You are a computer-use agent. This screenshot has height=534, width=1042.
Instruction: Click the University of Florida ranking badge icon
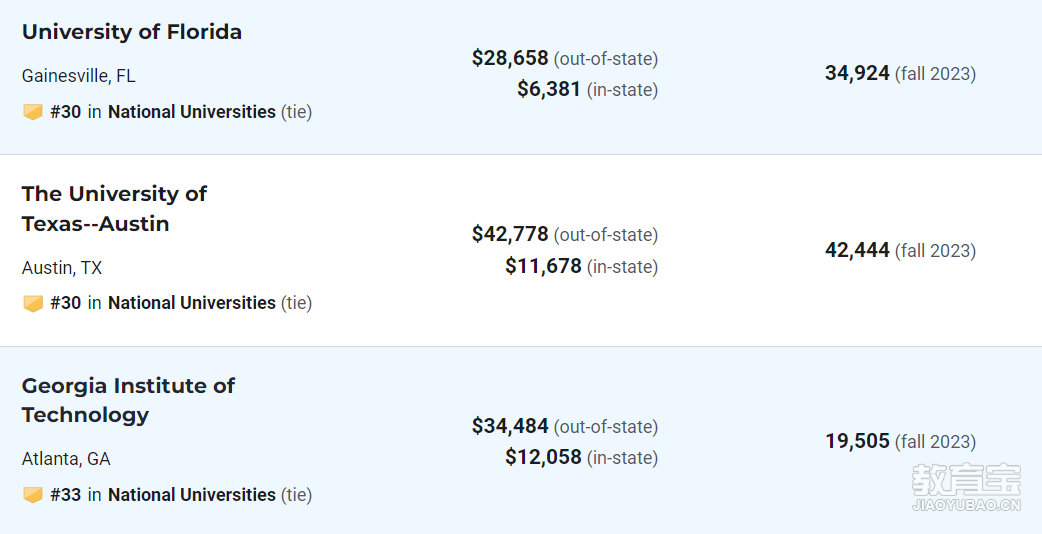(x=33, y=112)
